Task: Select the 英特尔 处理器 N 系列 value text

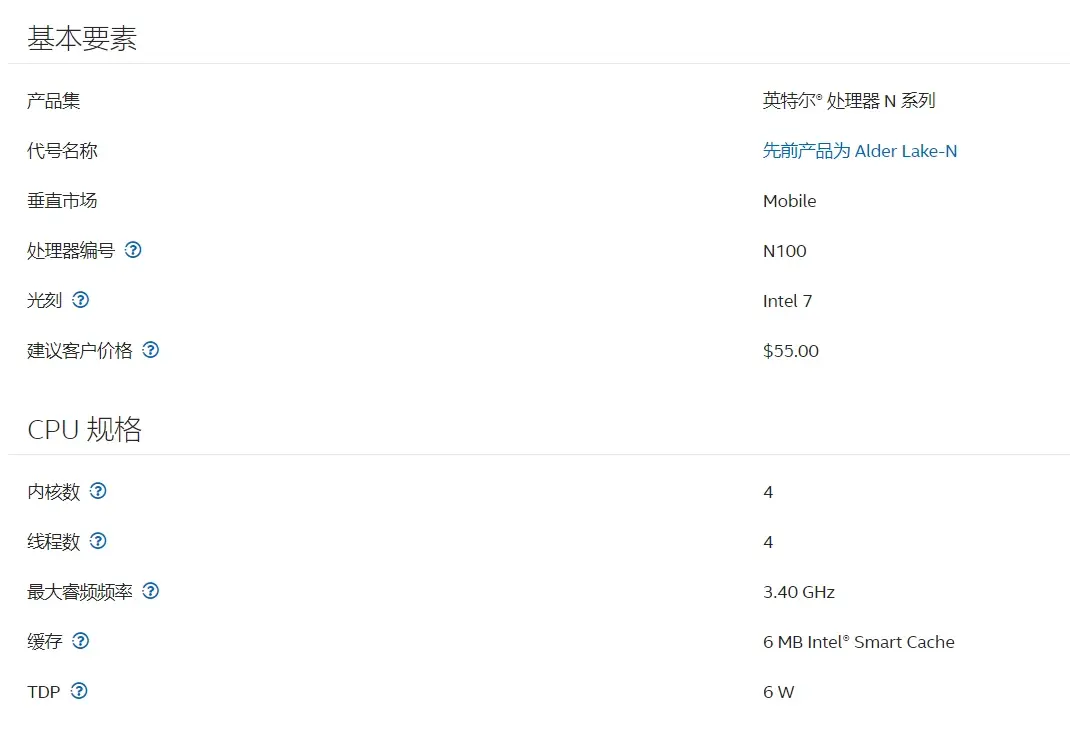Action: [848, 101]
